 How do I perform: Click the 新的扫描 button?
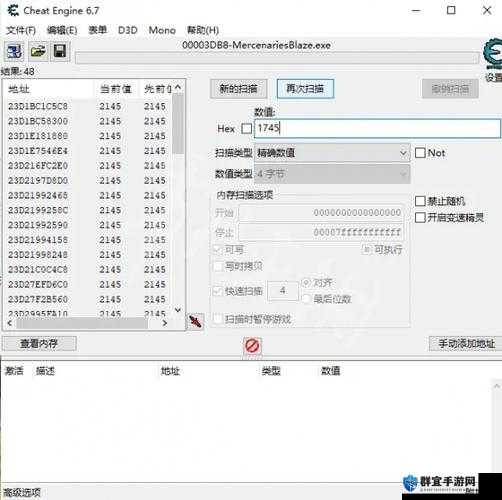(238, 89)
